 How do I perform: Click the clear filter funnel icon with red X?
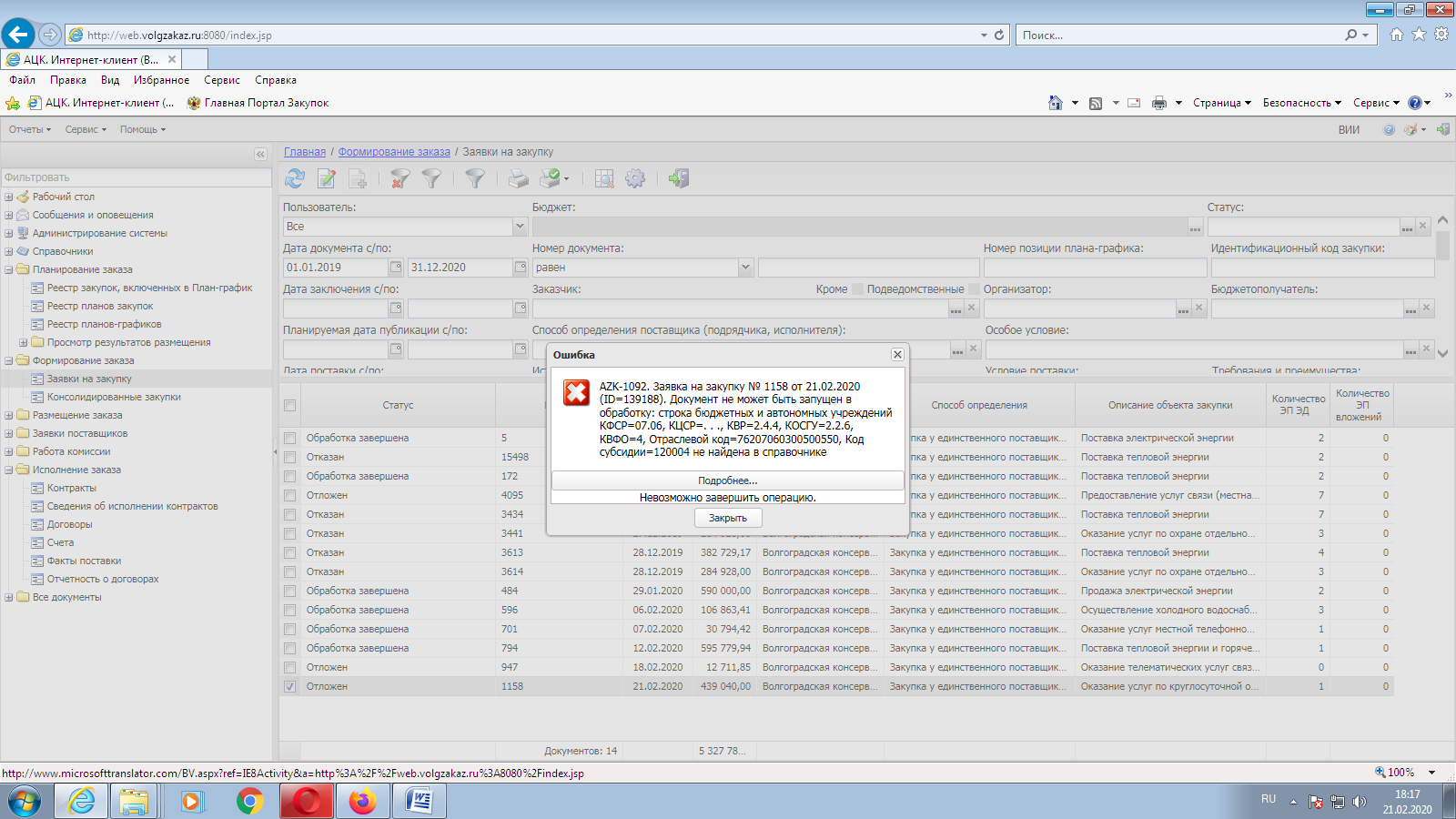399,179
